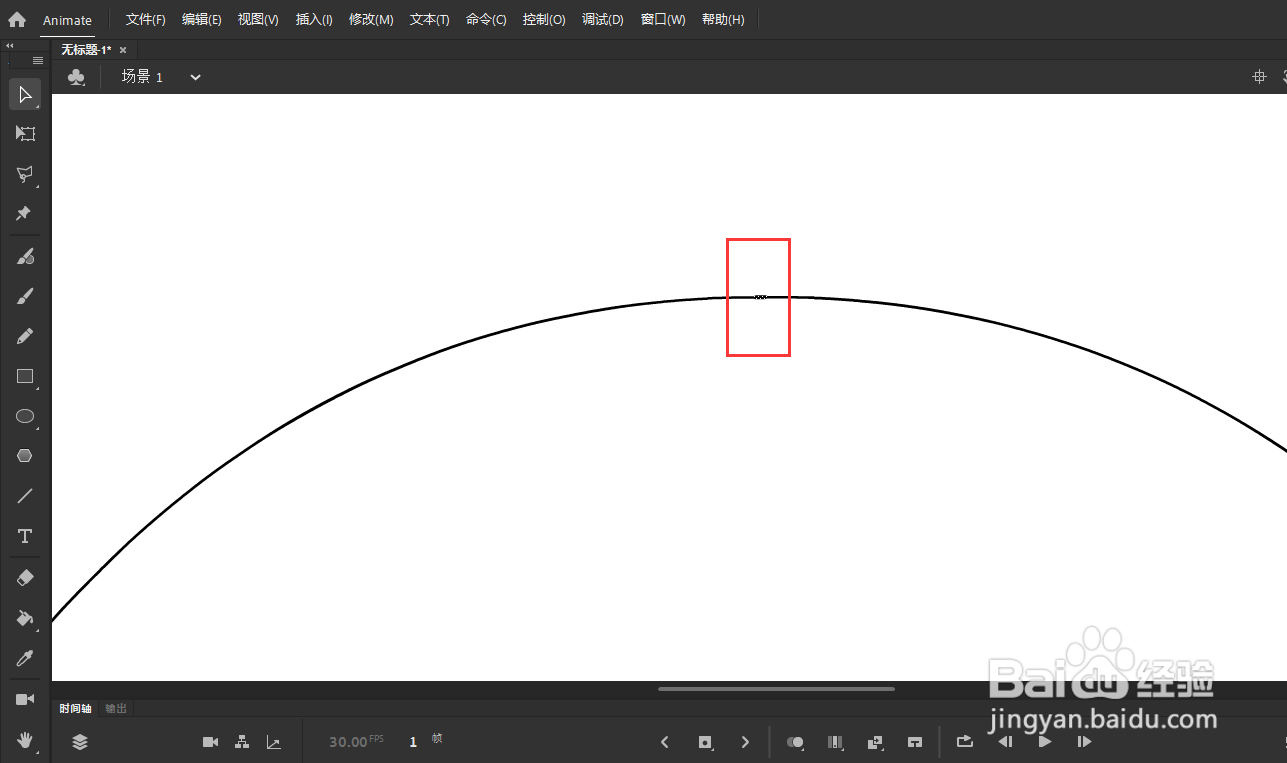Open the 控制(O) menu

tap(544, 20)
